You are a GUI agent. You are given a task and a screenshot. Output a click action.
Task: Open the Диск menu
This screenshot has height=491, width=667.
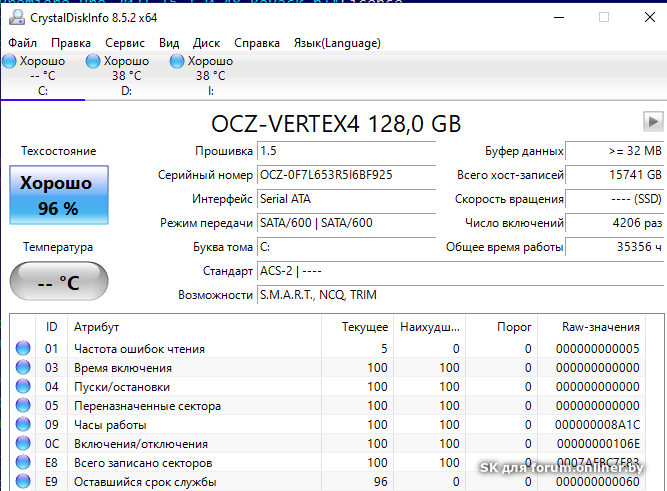(206, 43)
